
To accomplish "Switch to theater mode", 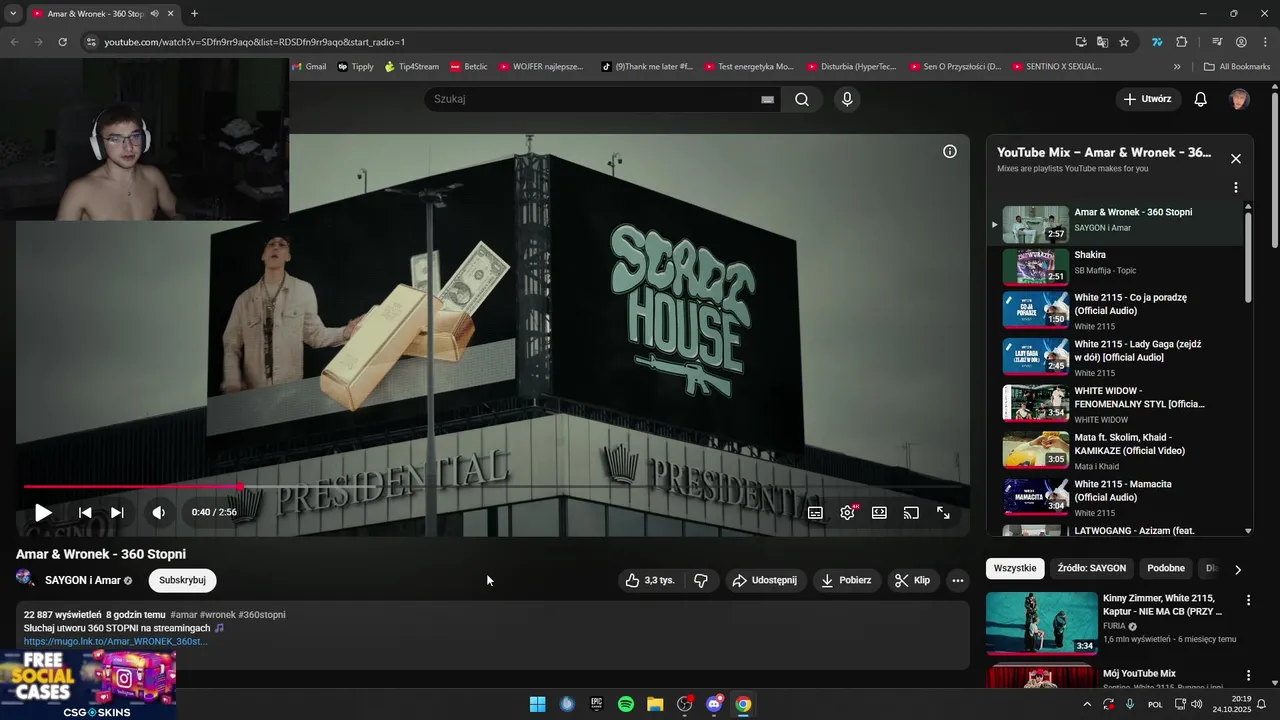I will 879,513.
